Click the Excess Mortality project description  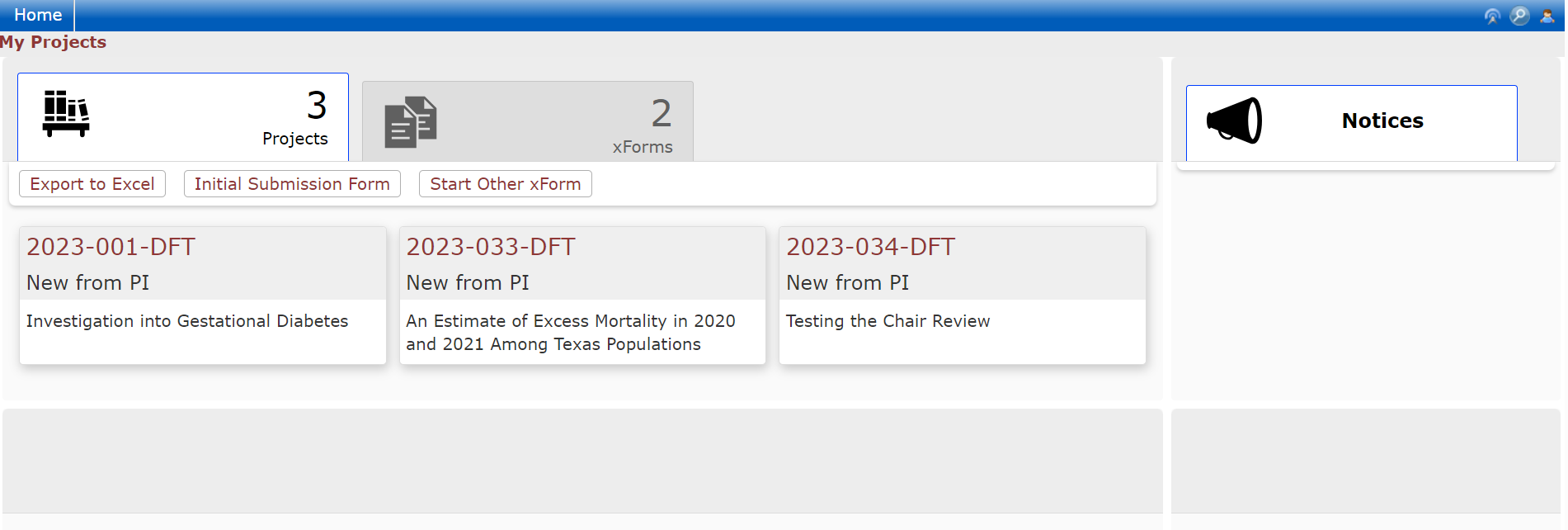tap(571, 332)
